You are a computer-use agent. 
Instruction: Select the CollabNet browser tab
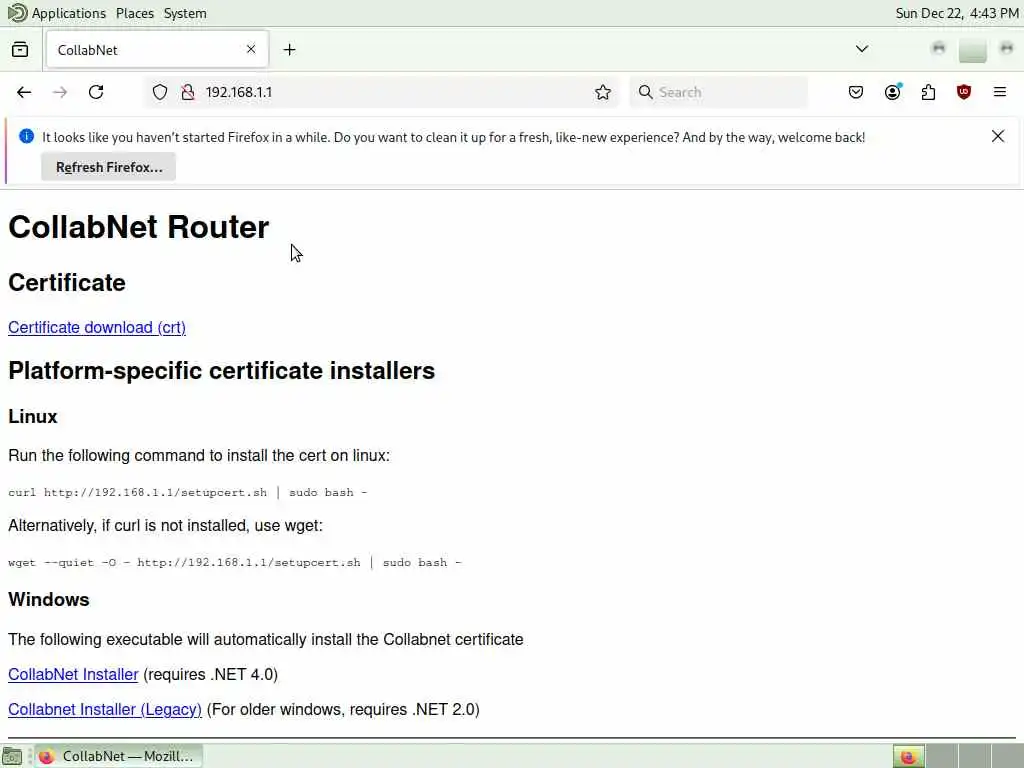tap(157, 50)
